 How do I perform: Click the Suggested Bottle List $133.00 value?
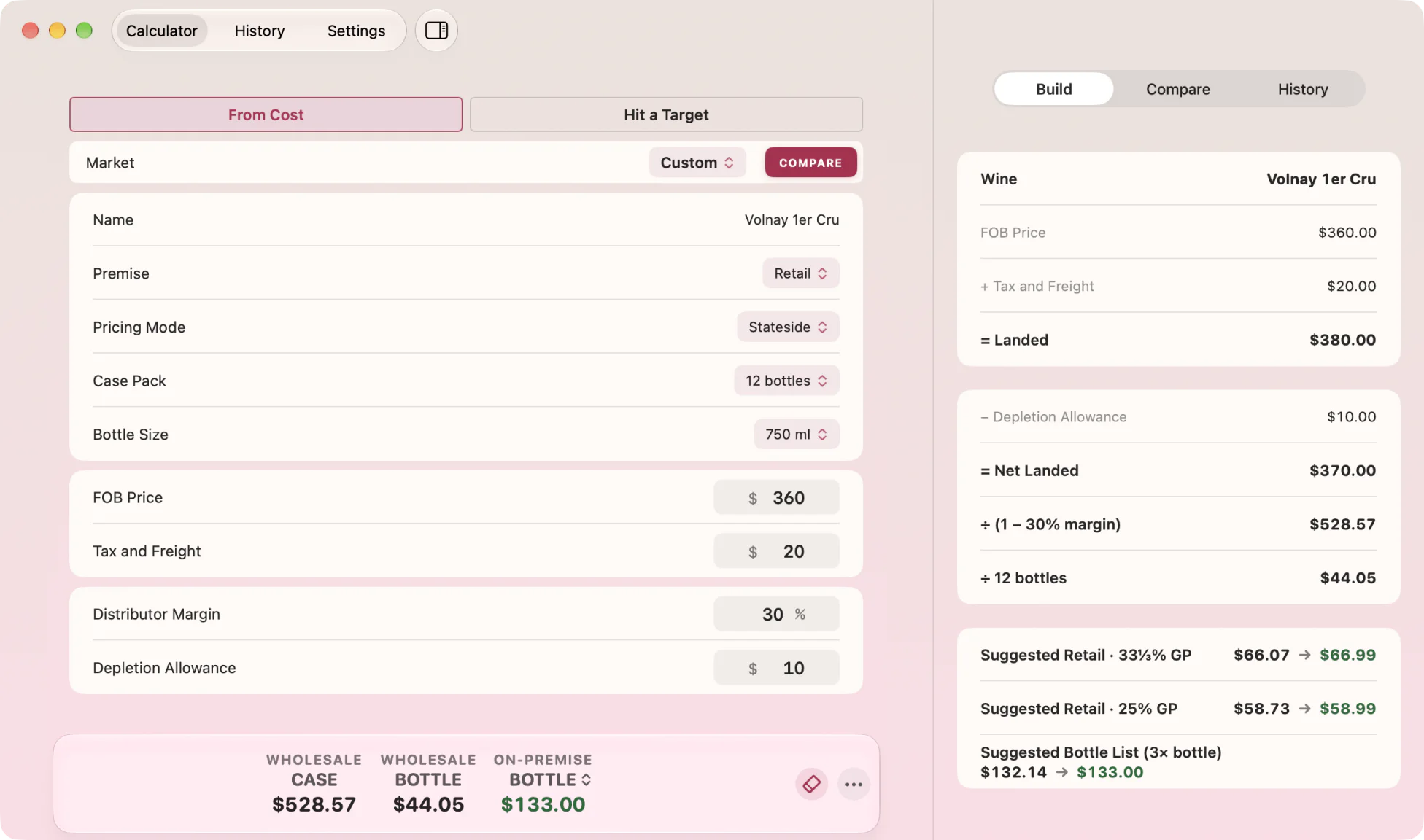click(x=1110, y=772)
